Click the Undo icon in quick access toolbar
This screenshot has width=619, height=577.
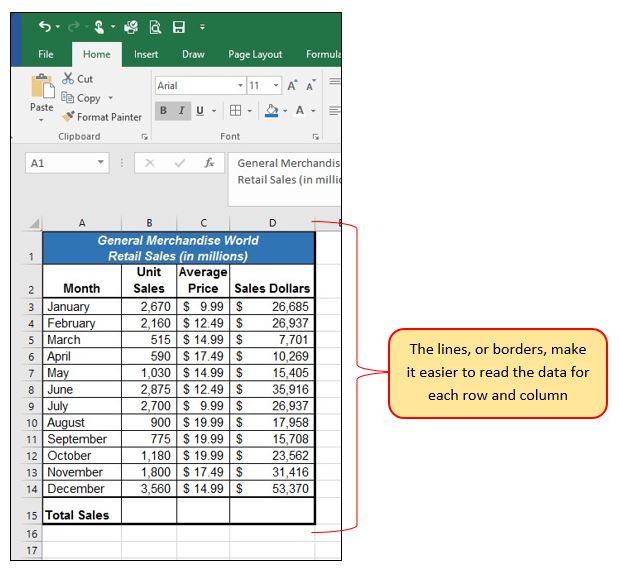[45, 27]
